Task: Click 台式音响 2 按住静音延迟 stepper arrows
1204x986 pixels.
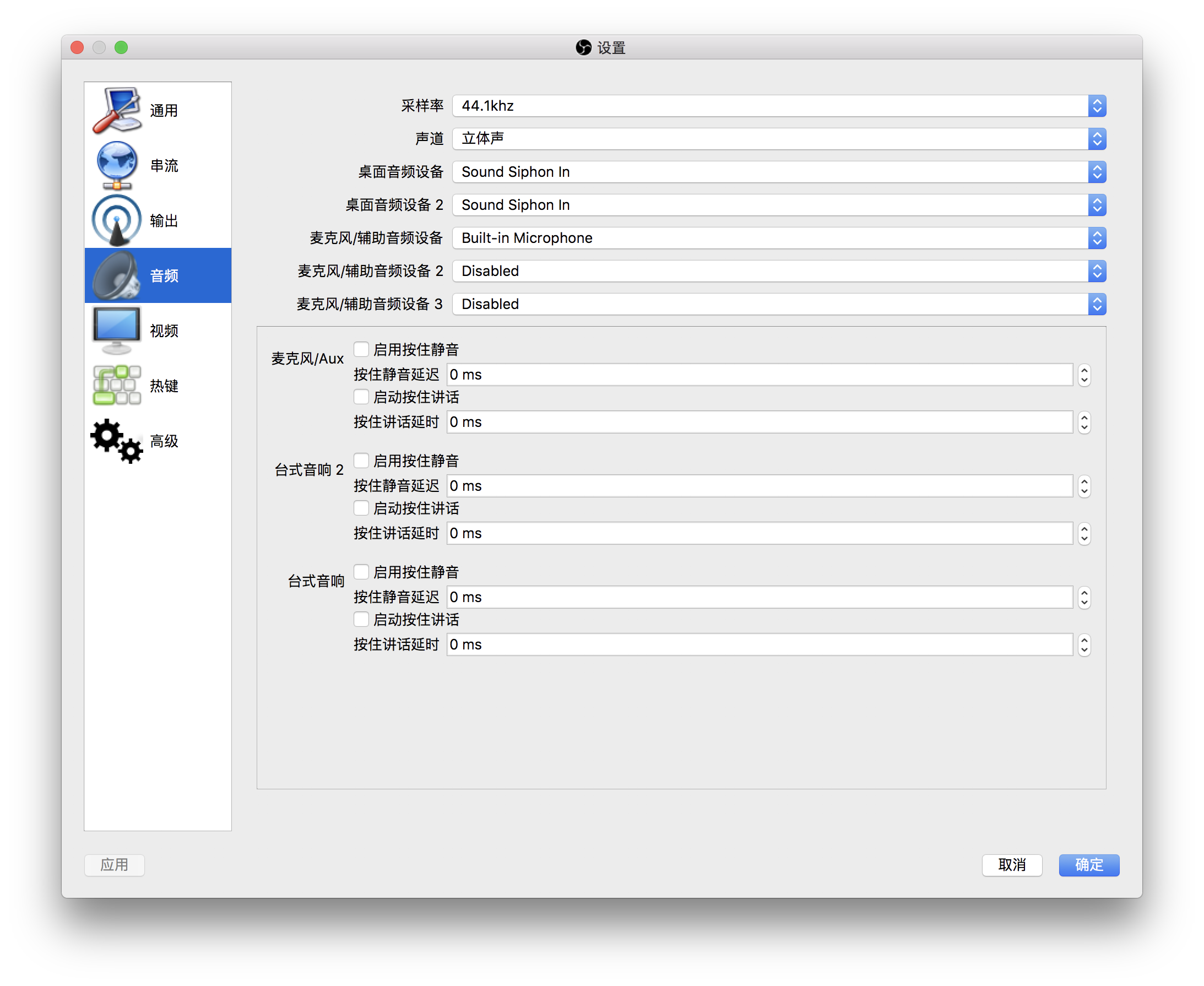Action: [1084, 486]
